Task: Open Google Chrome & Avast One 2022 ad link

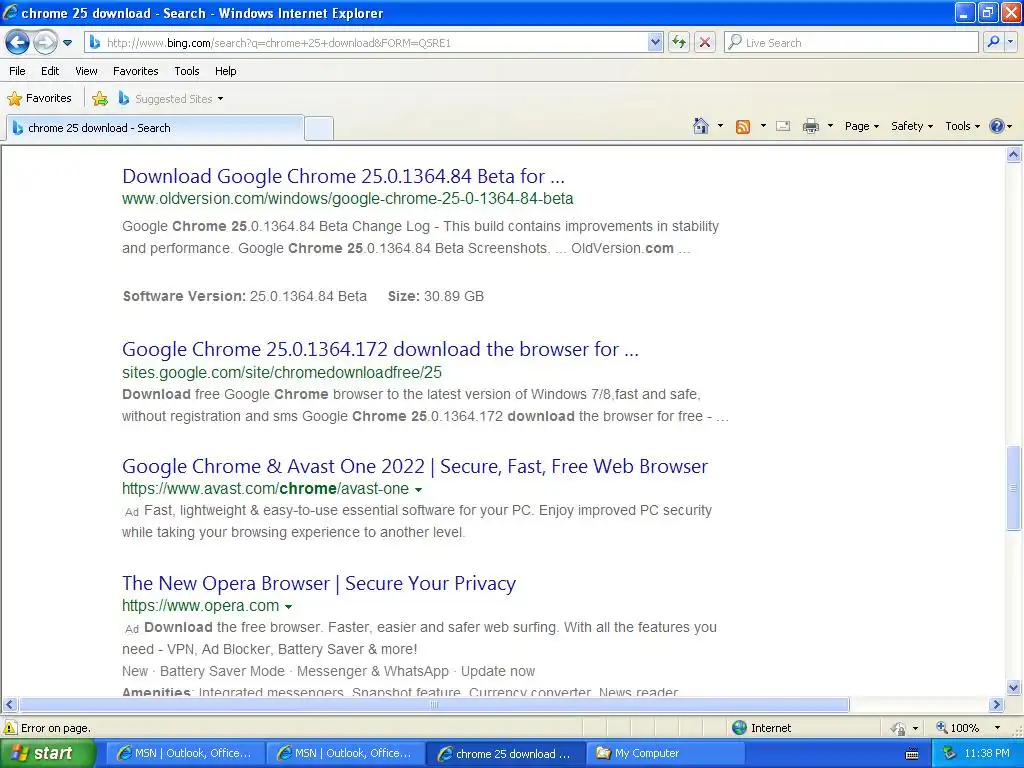Action: click(415, 466)
